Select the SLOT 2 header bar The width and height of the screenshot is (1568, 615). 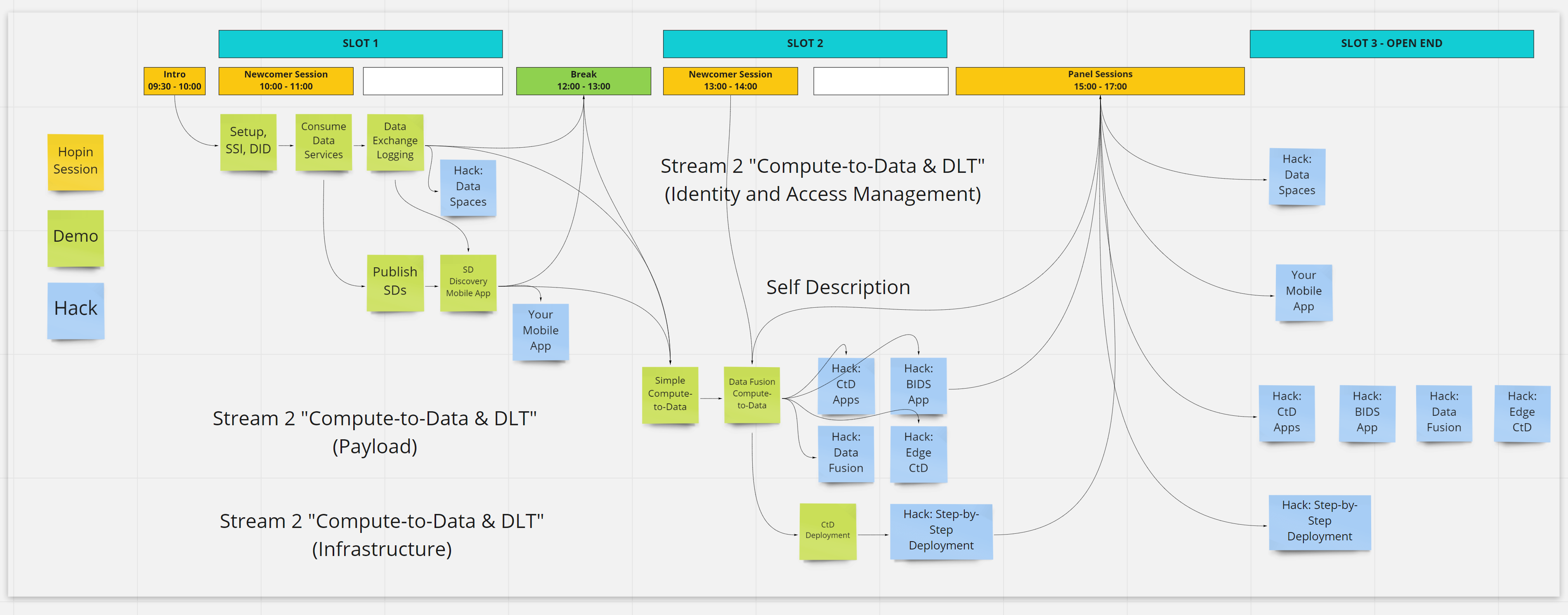[805, 44]
